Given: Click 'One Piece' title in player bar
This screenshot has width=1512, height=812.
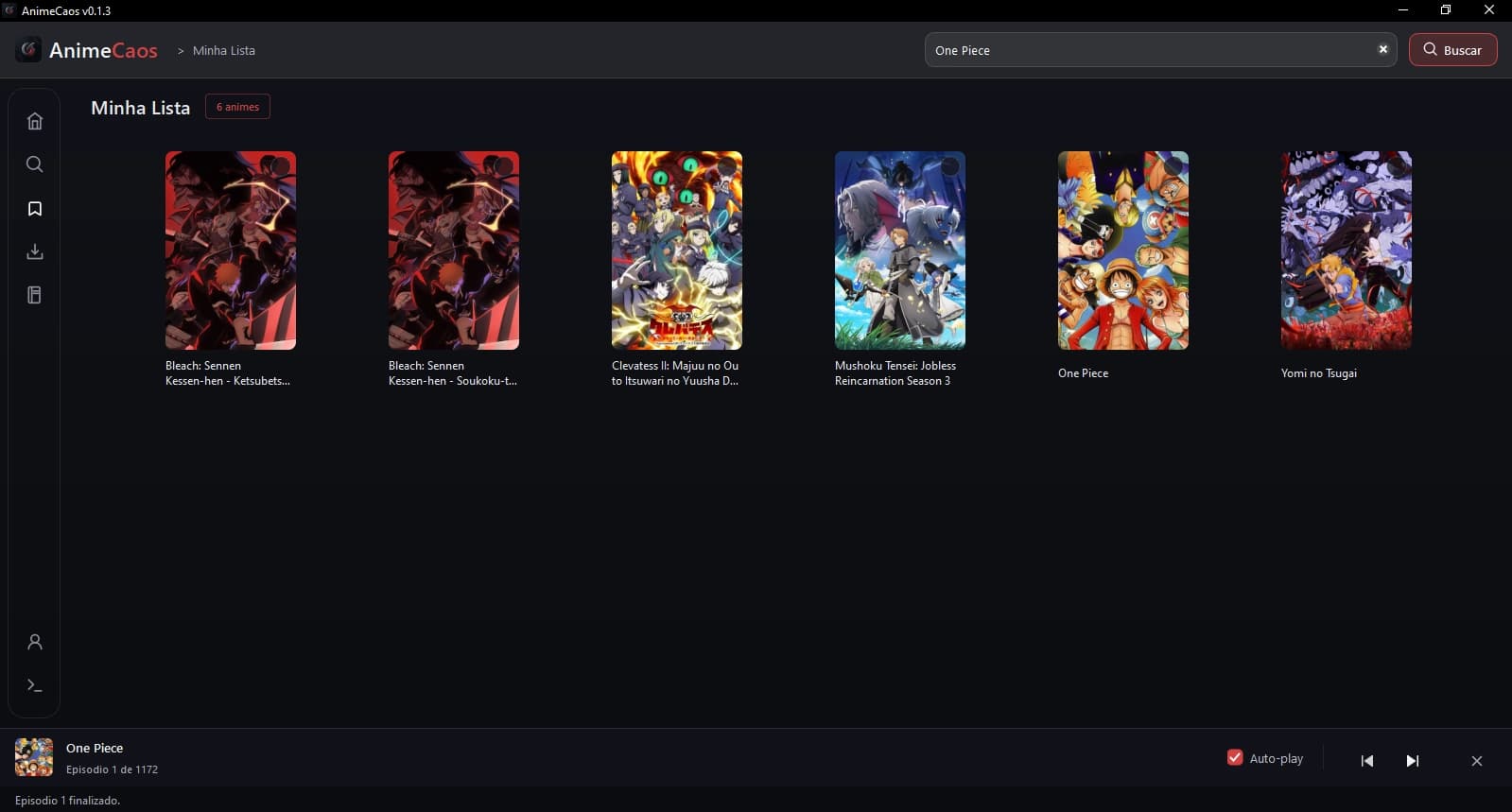Looking at the screenshot, I should 95,748.
